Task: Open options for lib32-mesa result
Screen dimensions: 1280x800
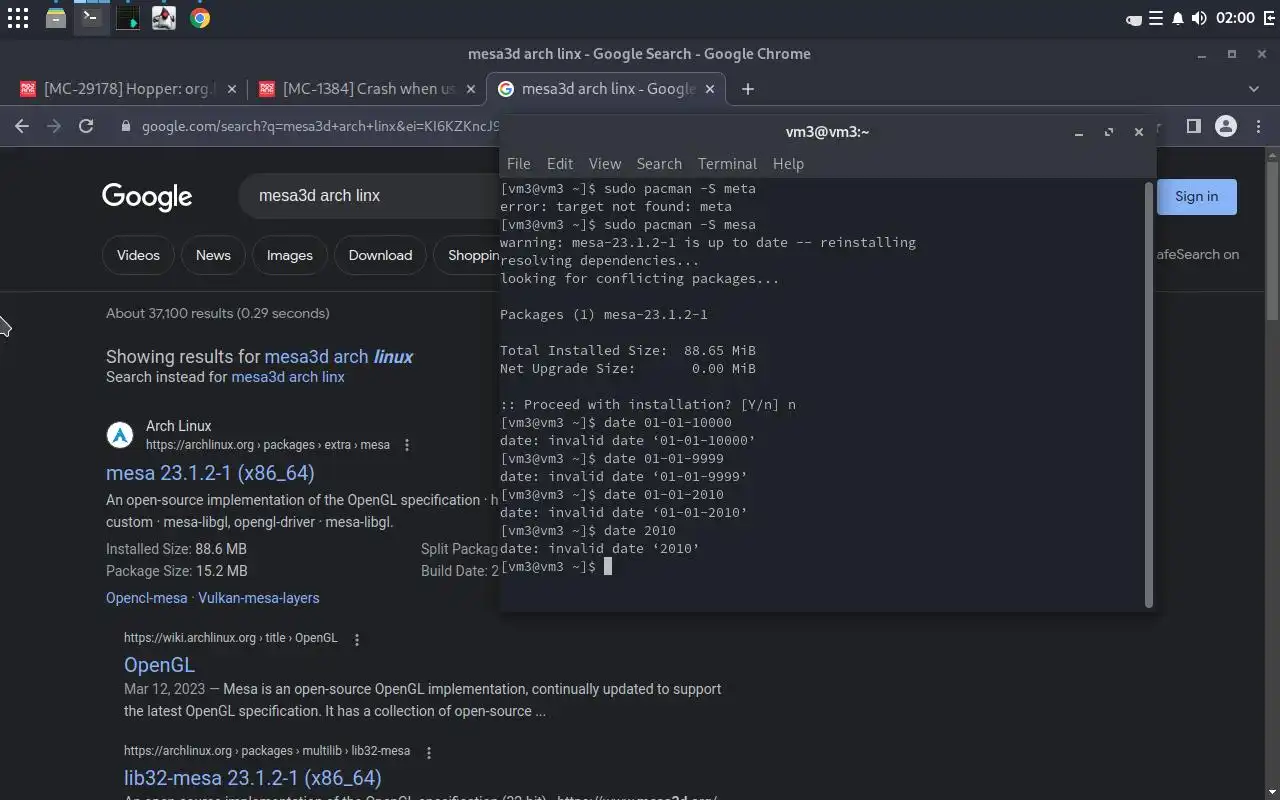Action: (x=429, y=752)
